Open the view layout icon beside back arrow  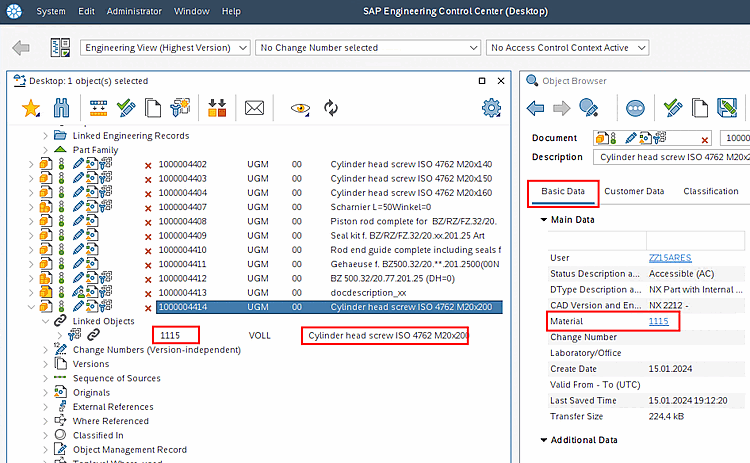click(60, 48)
